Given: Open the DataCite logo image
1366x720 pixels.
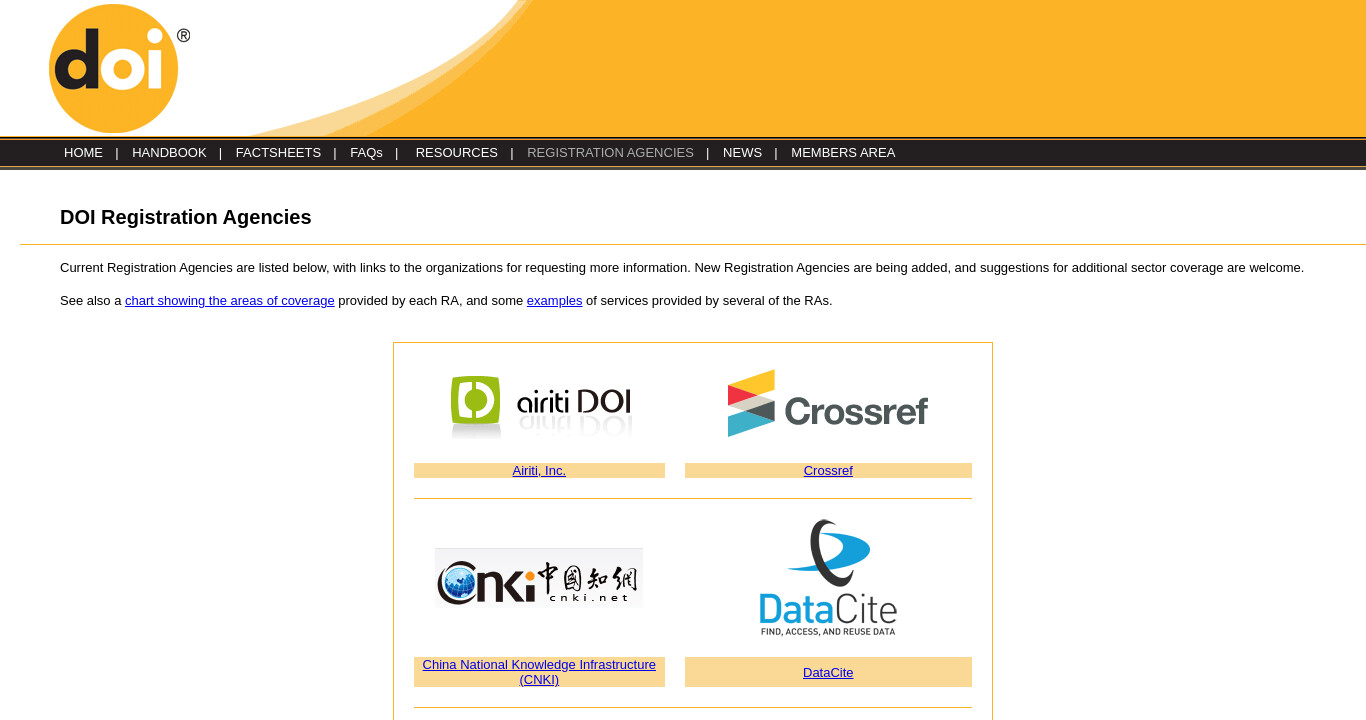Looking at the screenshot, I should [x=828, y=578].
